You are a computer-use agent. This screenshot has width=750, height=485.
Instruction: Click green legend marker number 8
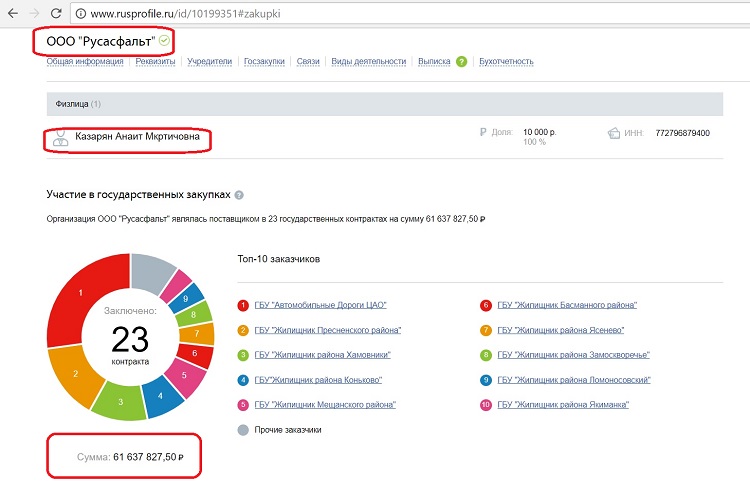click(486, 355)
